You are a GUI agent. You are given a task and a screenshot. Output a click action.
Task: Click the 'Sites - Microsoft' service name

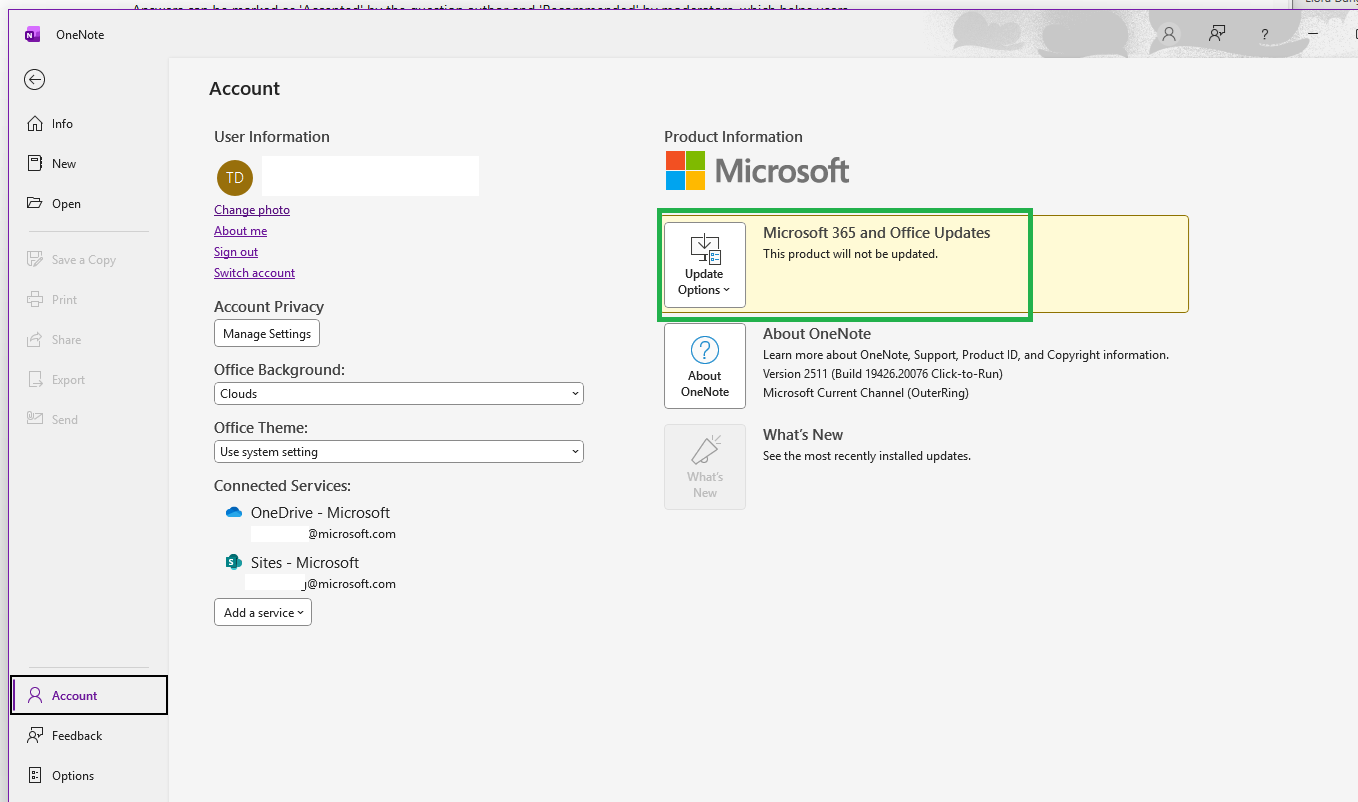[x=305, y=563]
